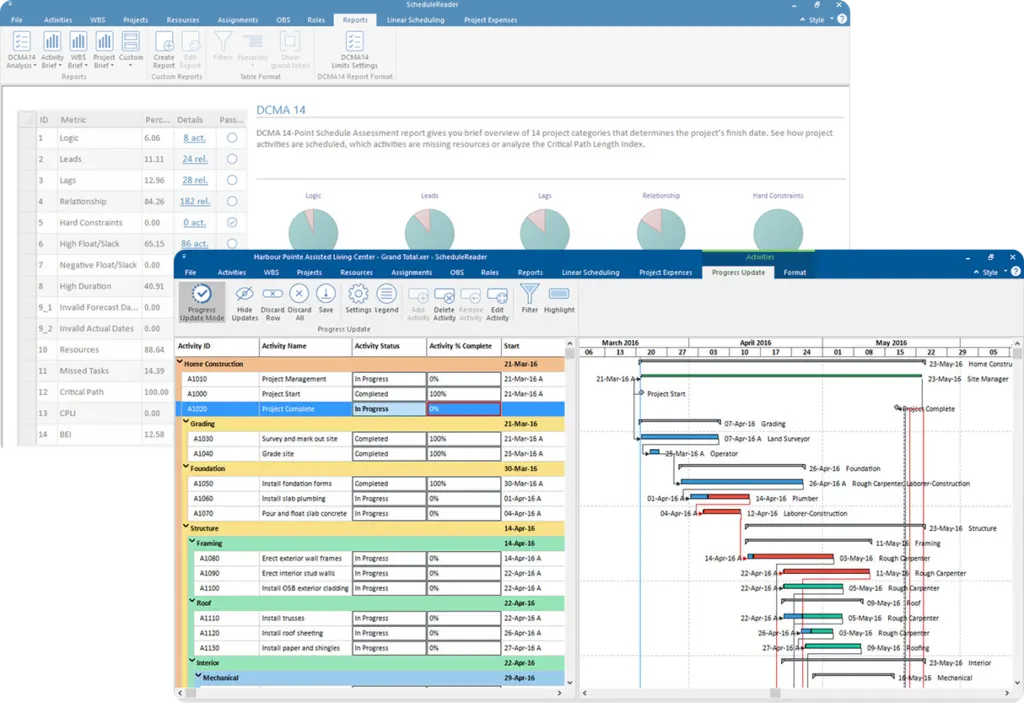Click Add Activity icon
This screenshot has height=703, width=1024.
tap(418, 303)
